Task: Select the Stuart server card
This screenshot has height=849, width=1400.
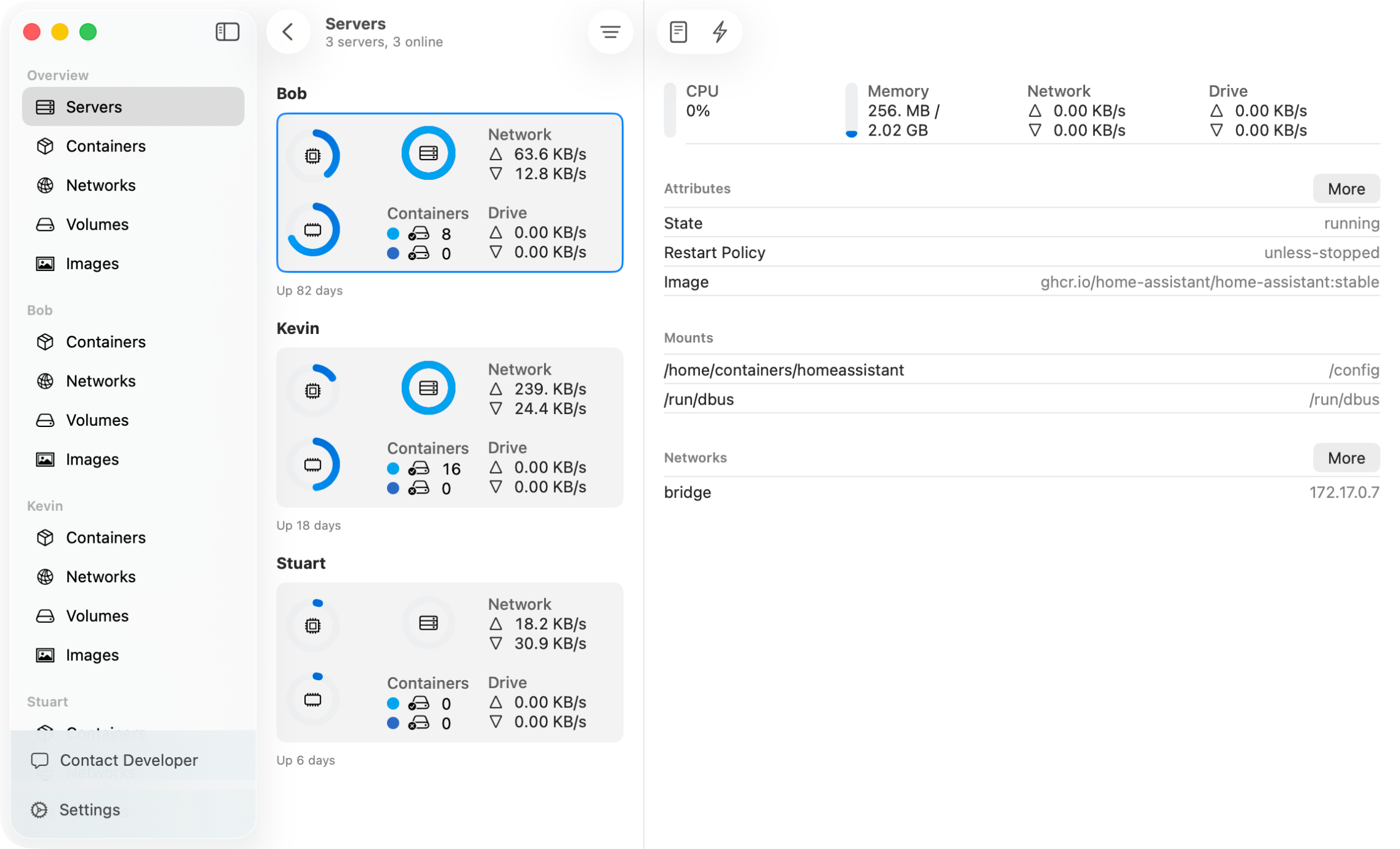Action: tap(449, 662)
